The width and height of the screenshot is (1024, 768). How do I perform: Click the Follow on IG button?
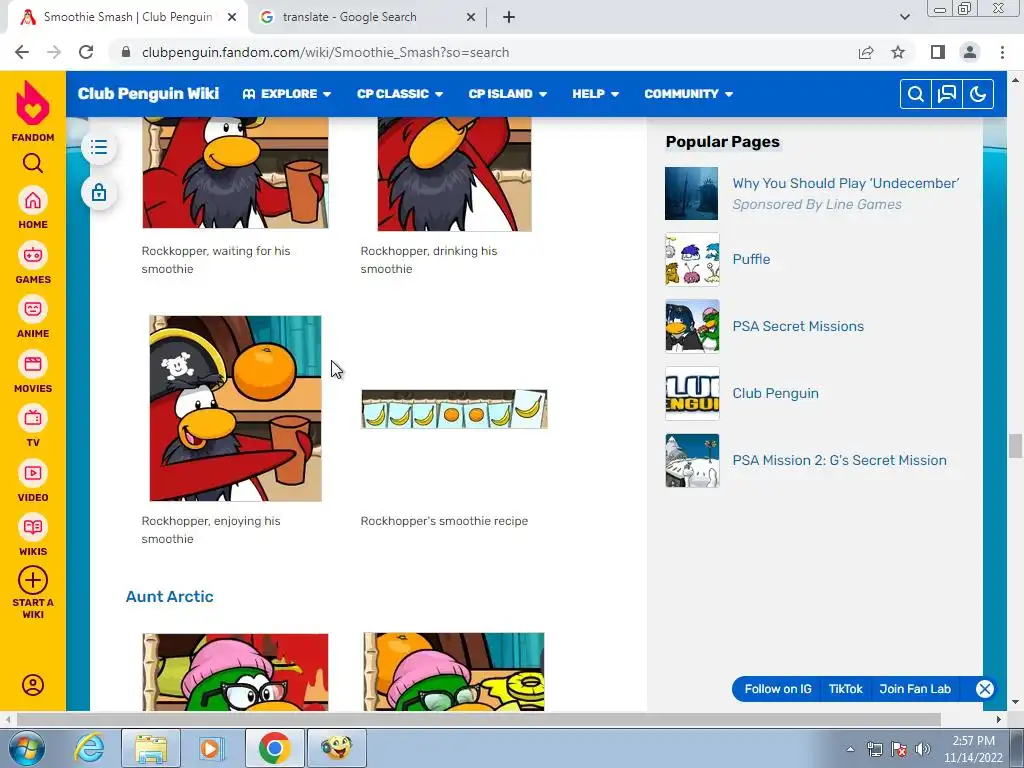[778, 689]
